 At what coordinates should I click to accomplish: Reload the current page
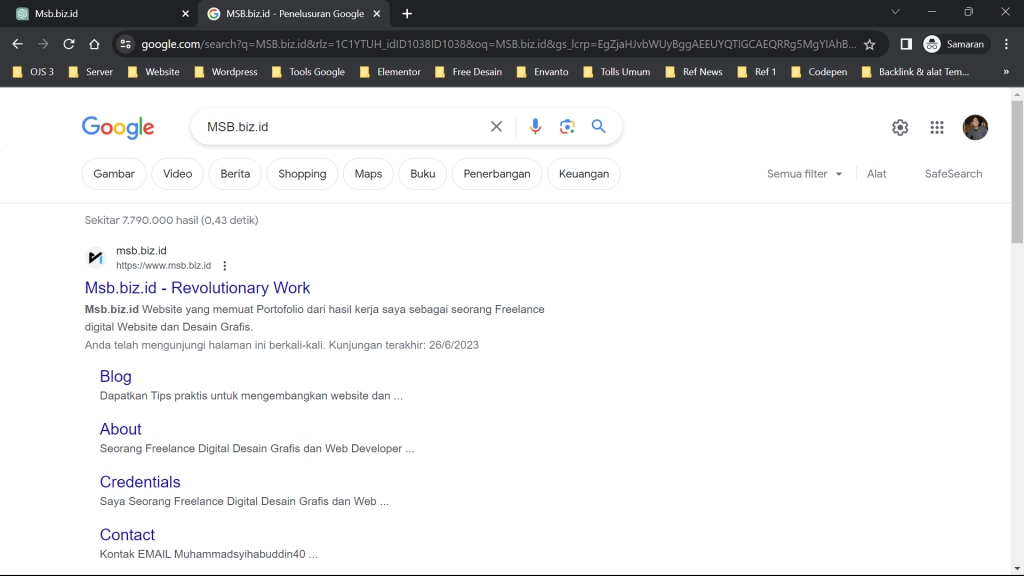69,44
